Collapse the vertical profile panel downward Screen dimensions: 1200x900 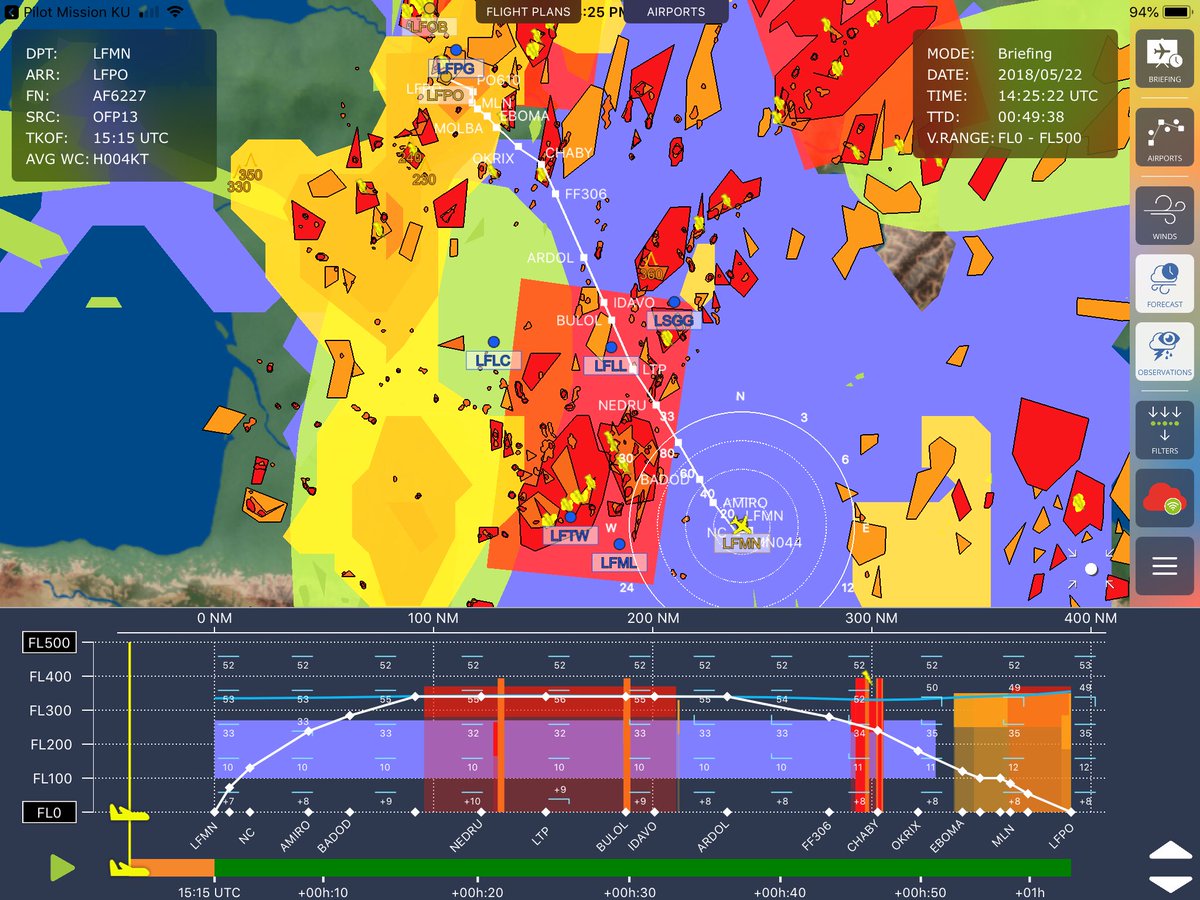(x=1173, y=882)
